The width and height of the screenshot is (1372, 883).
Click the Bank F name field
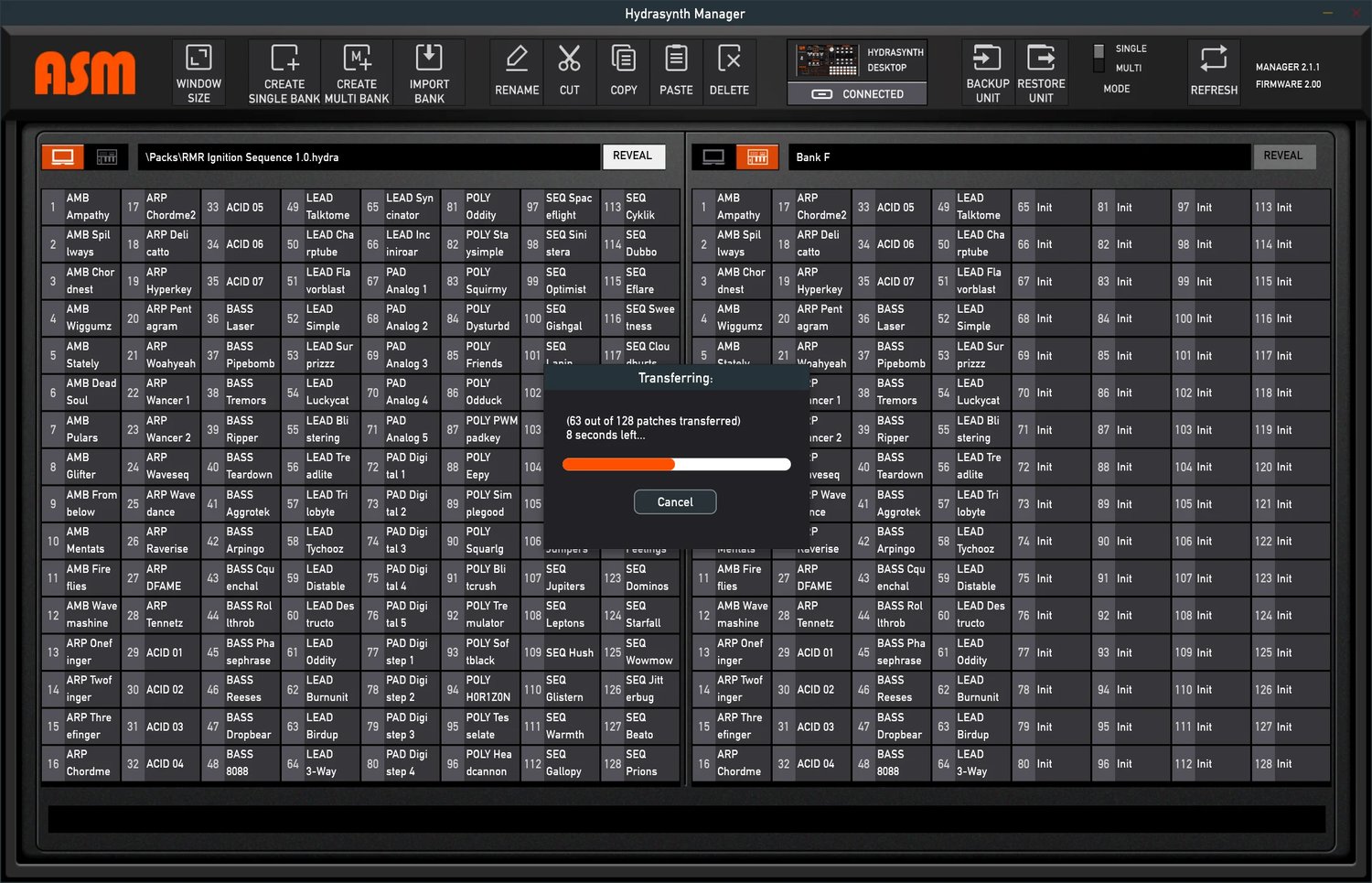tap(1019, 156)
